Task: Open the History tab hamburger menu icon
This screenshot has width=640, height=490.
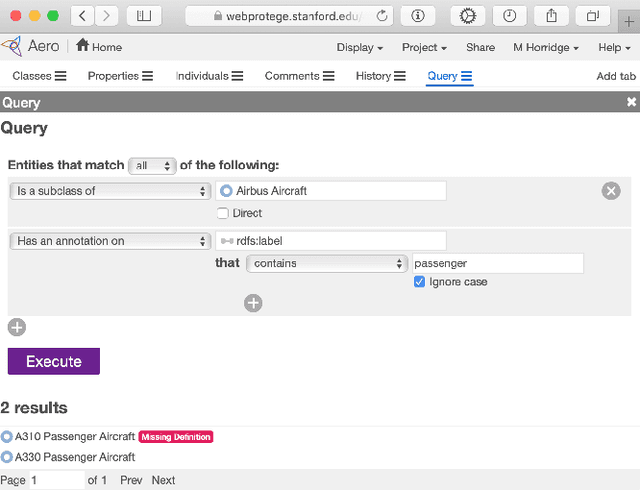Action: (400, 76)
